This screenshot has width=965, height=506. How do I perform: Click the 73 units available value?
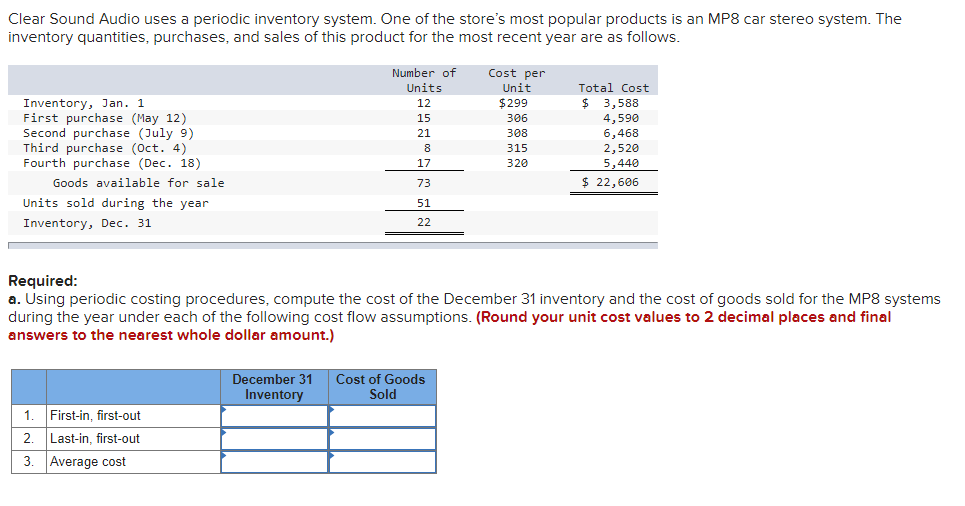click(424, 183)
